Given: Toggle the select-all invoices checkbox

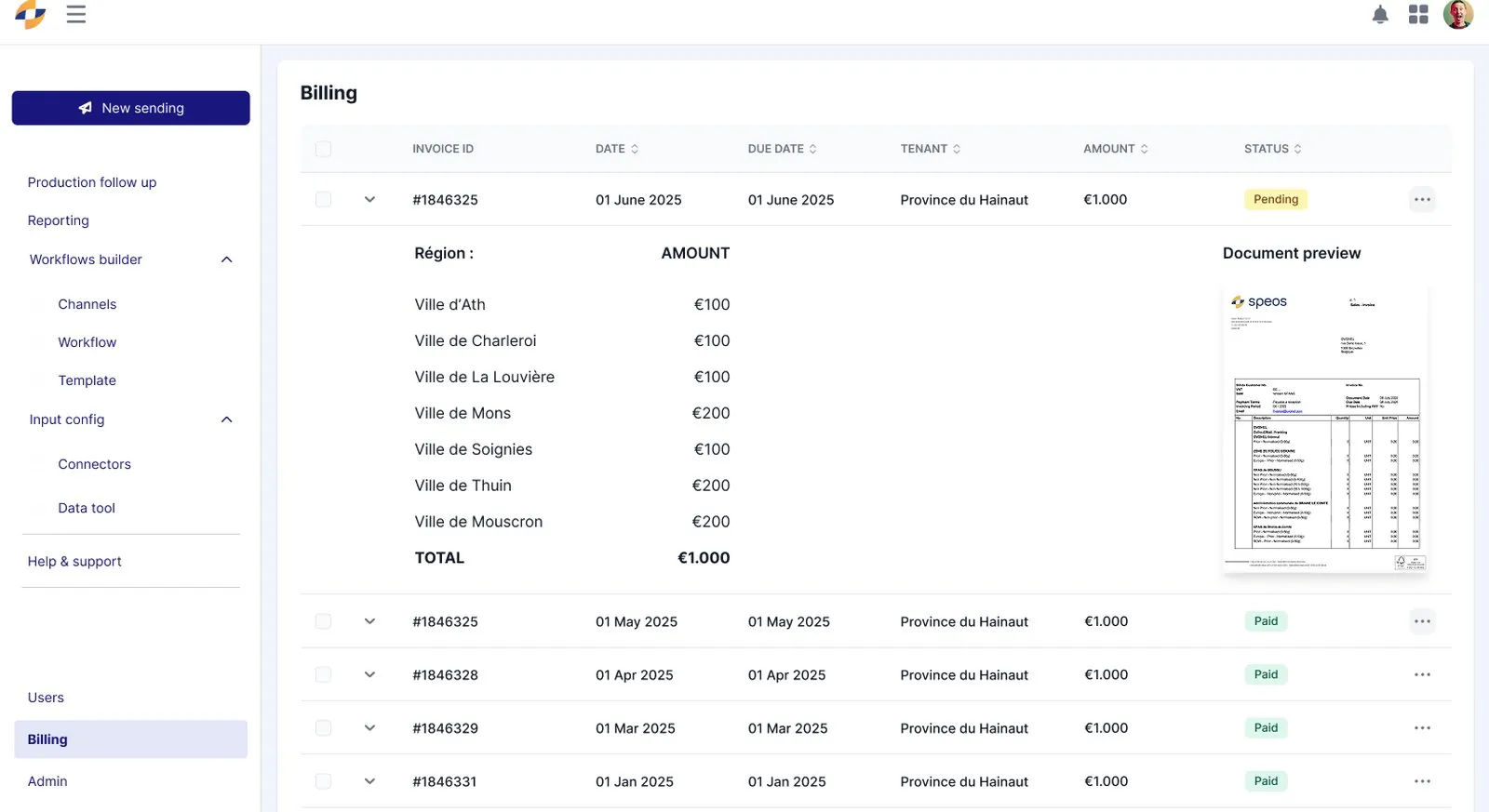Looking at the screenshot, I should coord(323,149).
